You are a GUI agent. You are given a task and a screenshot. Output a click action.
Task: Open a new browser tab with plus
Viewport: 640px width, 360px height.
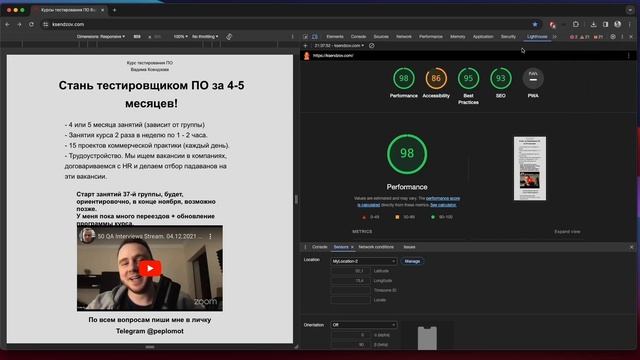coord(114,10)
